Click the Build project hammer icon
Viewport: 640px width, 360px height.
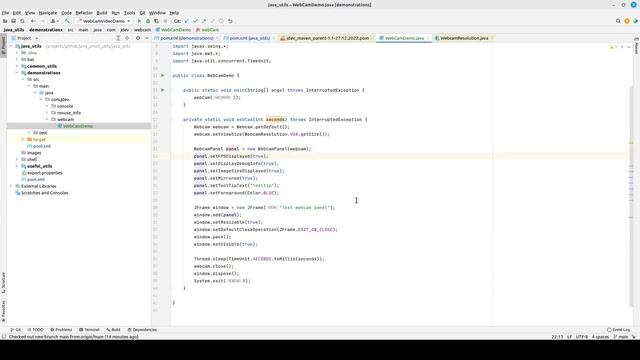[x=67, y=21]
